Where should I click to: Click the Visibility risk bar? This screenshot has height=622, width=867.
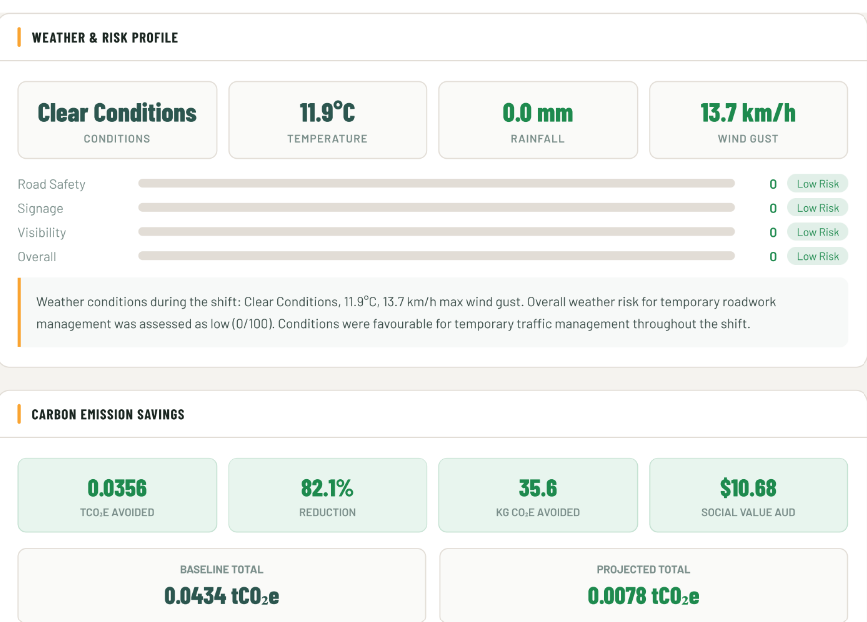[x=436, y=232]
